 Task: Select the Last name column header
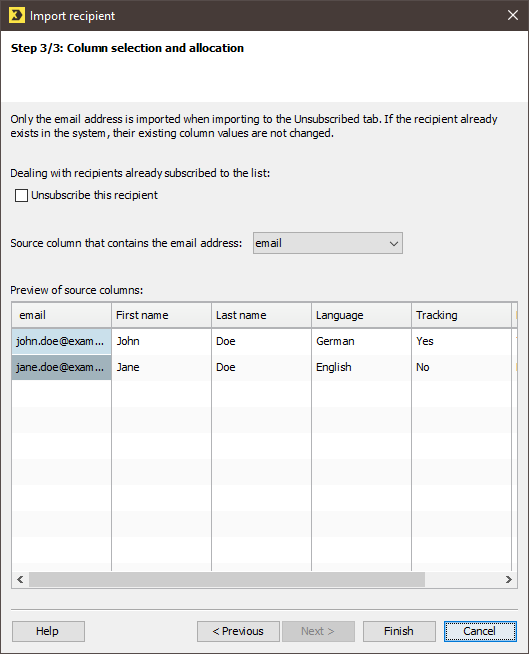(x=262, y=315)
